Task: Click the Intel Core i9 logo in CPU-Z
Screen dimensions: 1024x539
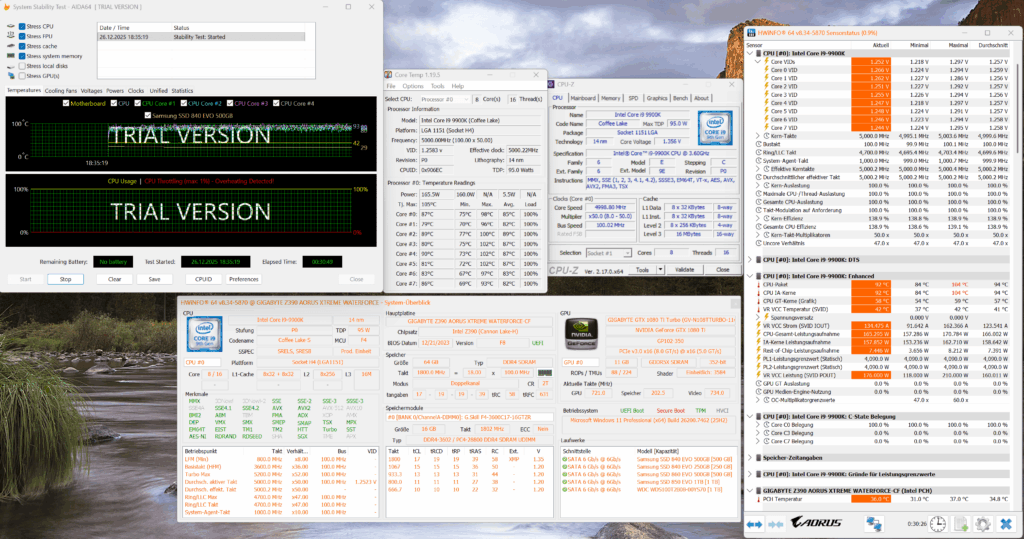Action: [714, 127]
